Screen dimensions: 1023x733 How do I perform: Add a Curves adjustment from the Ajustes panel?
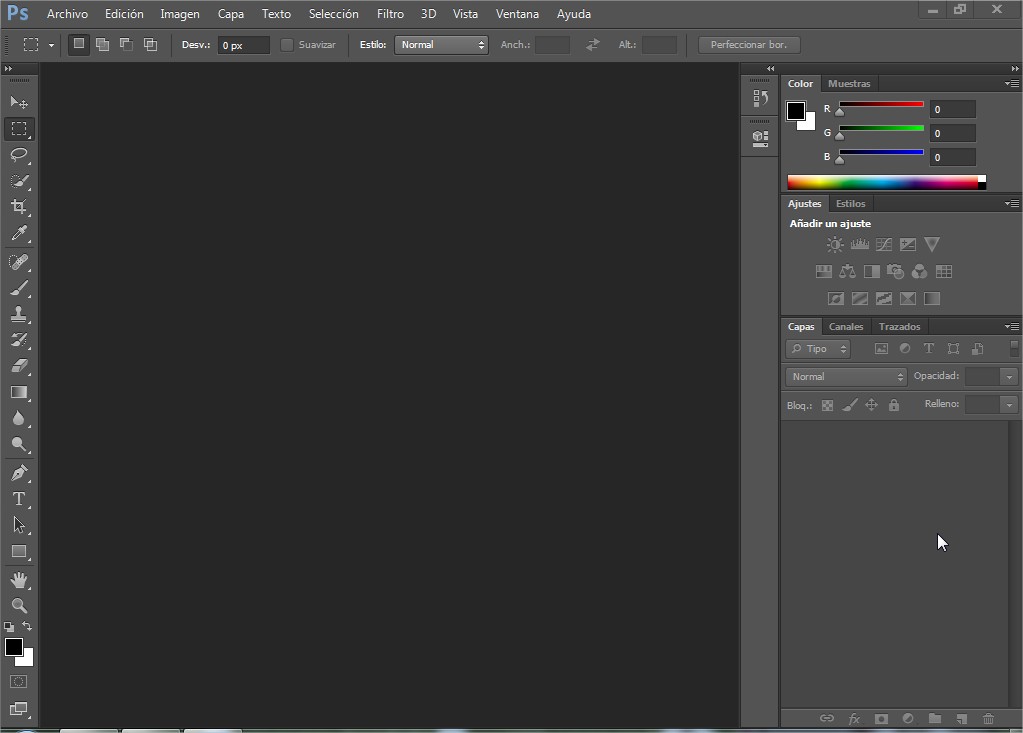883,243
